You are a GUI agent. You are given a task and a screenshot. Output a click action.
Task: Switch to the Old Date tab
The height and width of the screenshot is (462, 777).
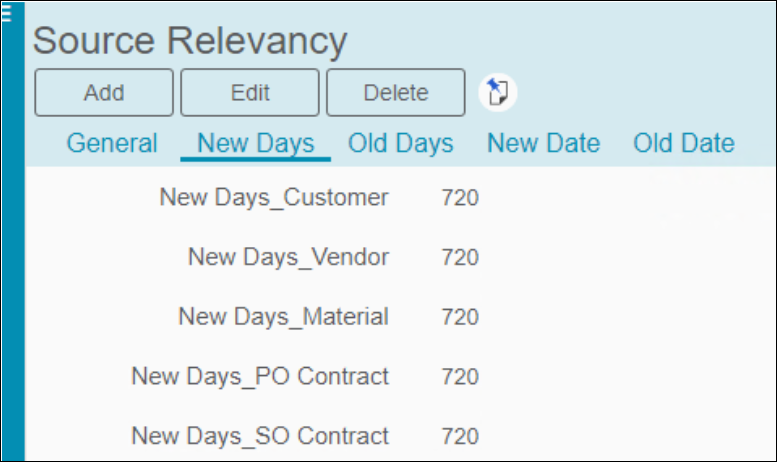(684, 143)
